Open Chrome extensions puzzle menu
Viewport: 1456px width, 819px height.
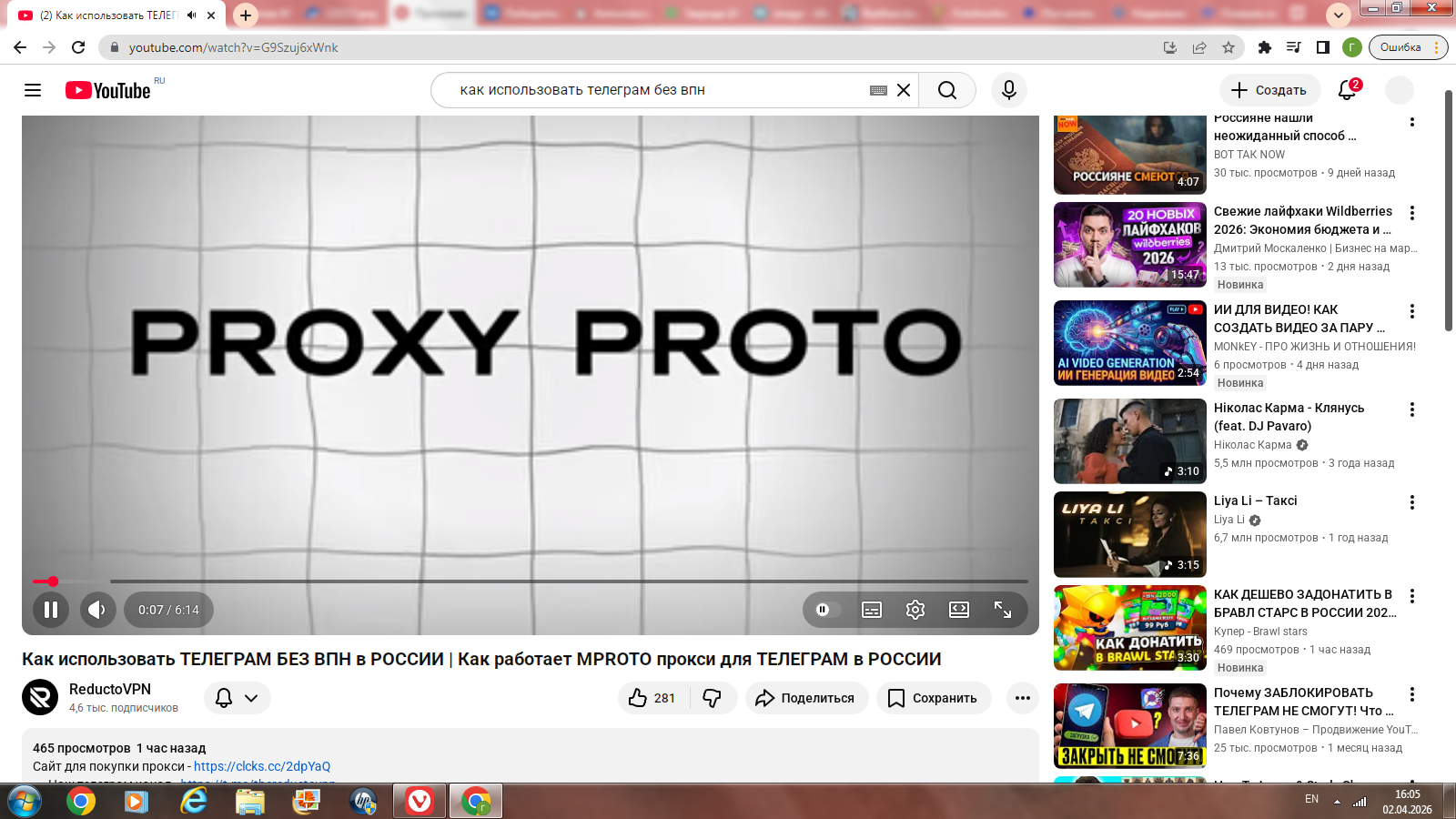coord(1264,47)
